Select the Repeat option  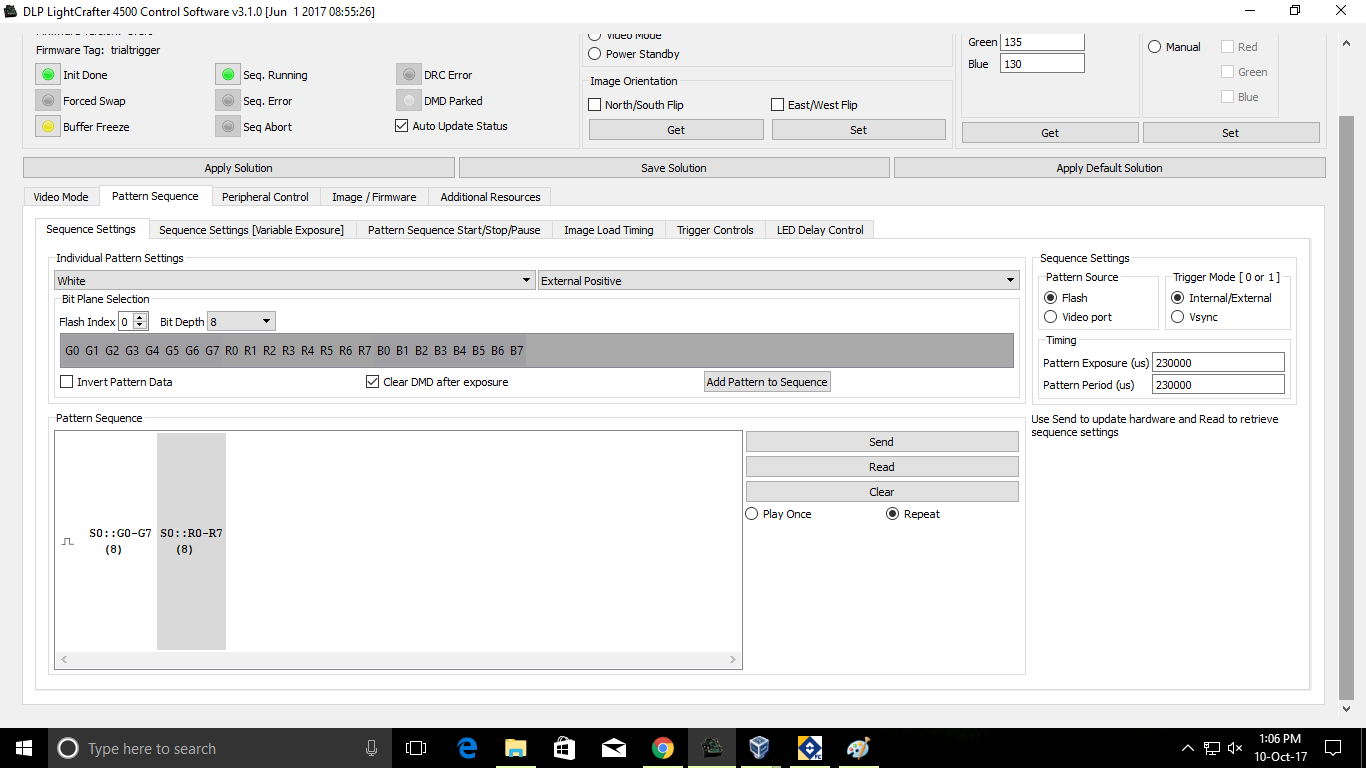tap(893, 514)
